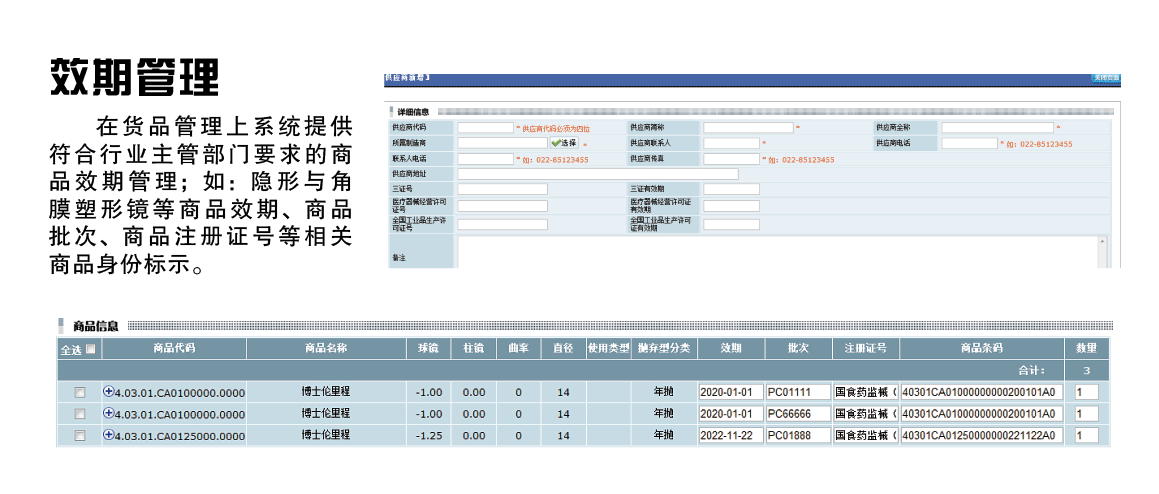Click the 选择 button with green checkmark

pos(563,143)
